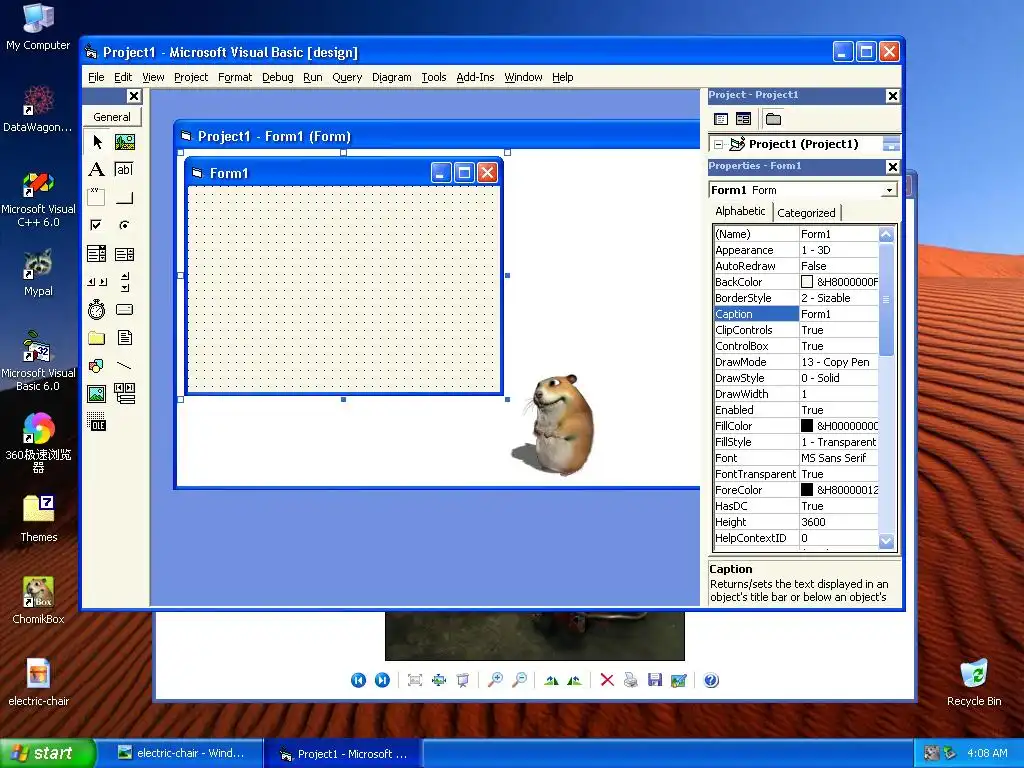Select the Height property value 3600

[x=839, y=522]
